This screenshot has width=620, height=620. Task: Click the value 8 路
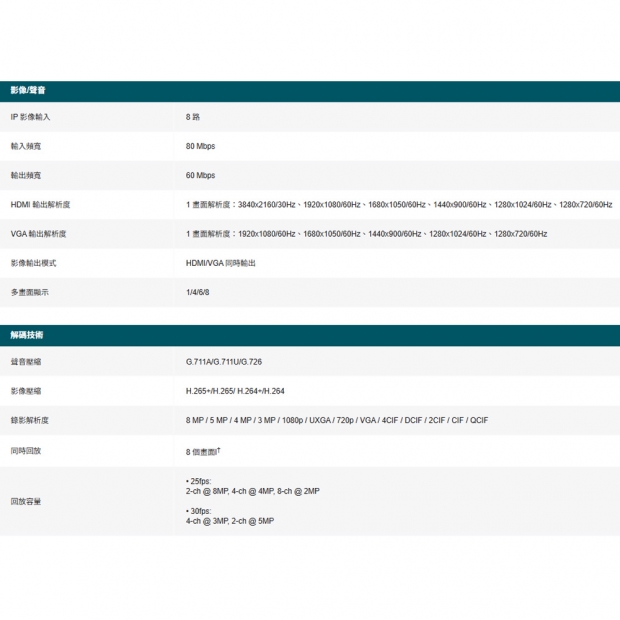point(193,117)
